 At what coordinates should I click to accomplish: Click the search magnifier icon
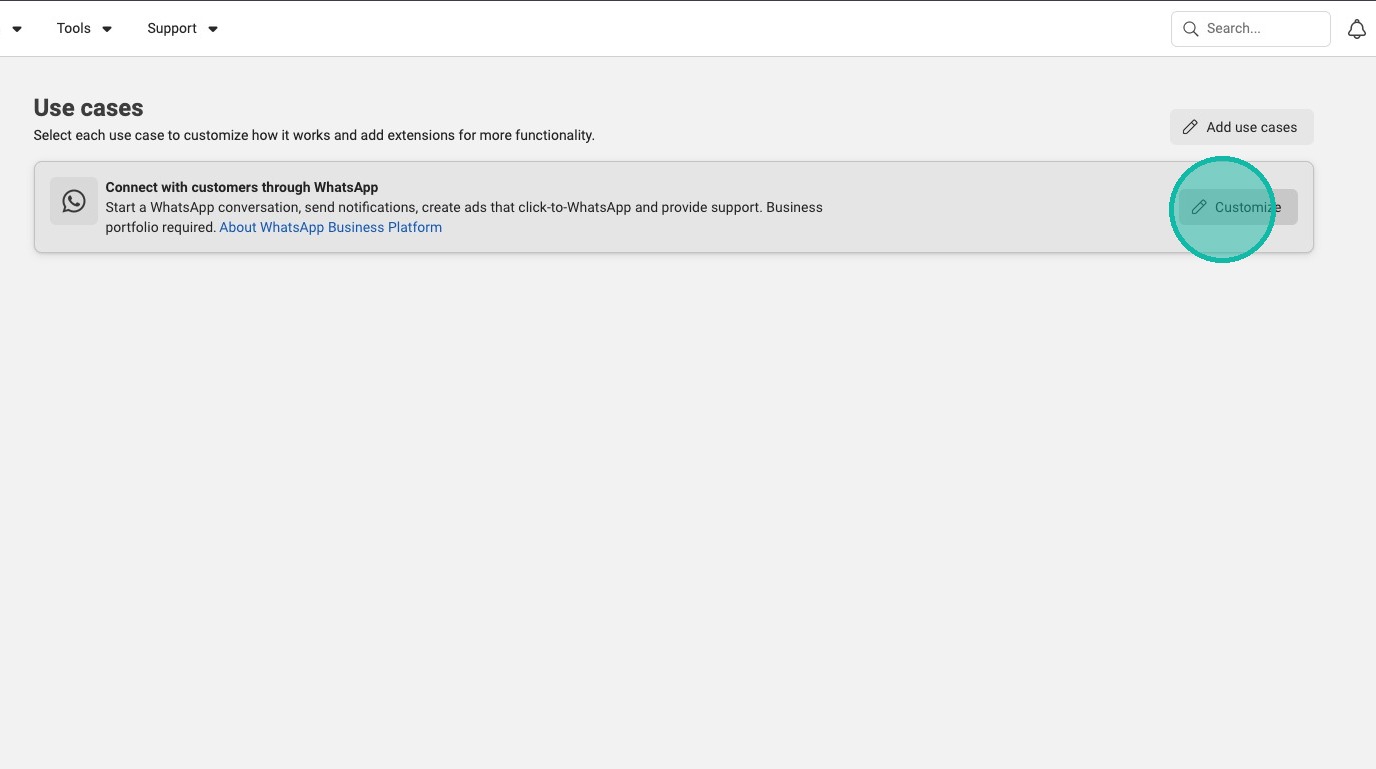(x=1190, y=29)
